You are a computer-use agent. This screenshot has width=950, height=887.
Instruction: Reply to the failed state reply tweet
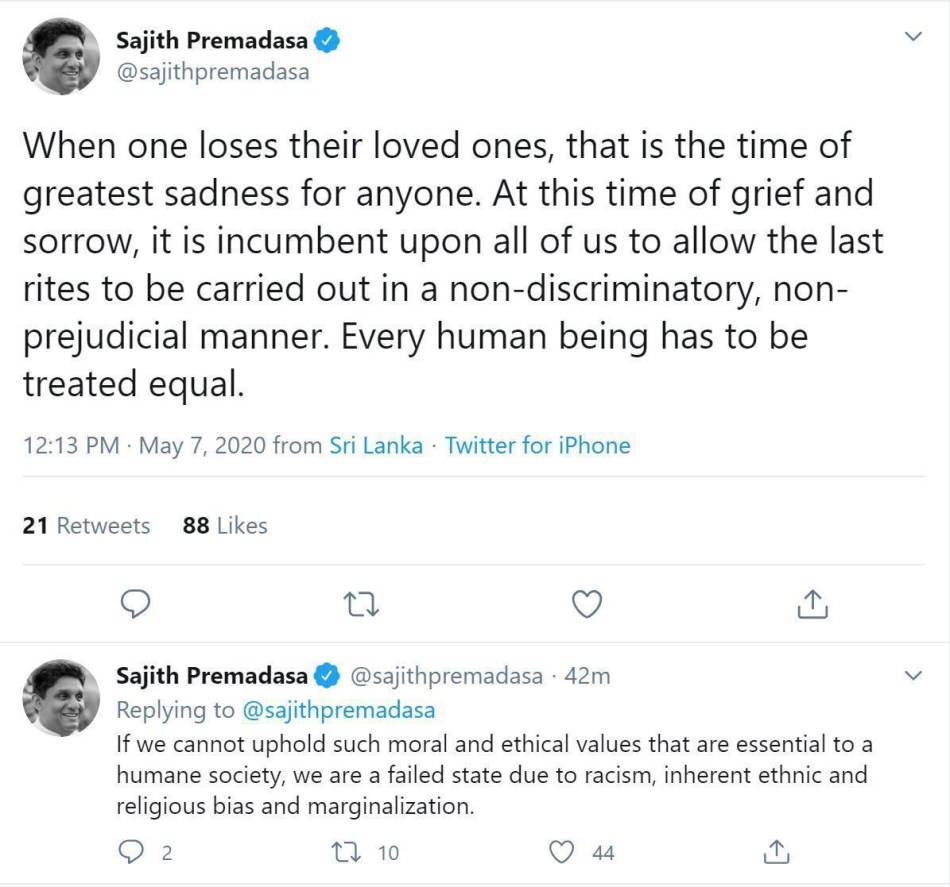pos(132,852)
